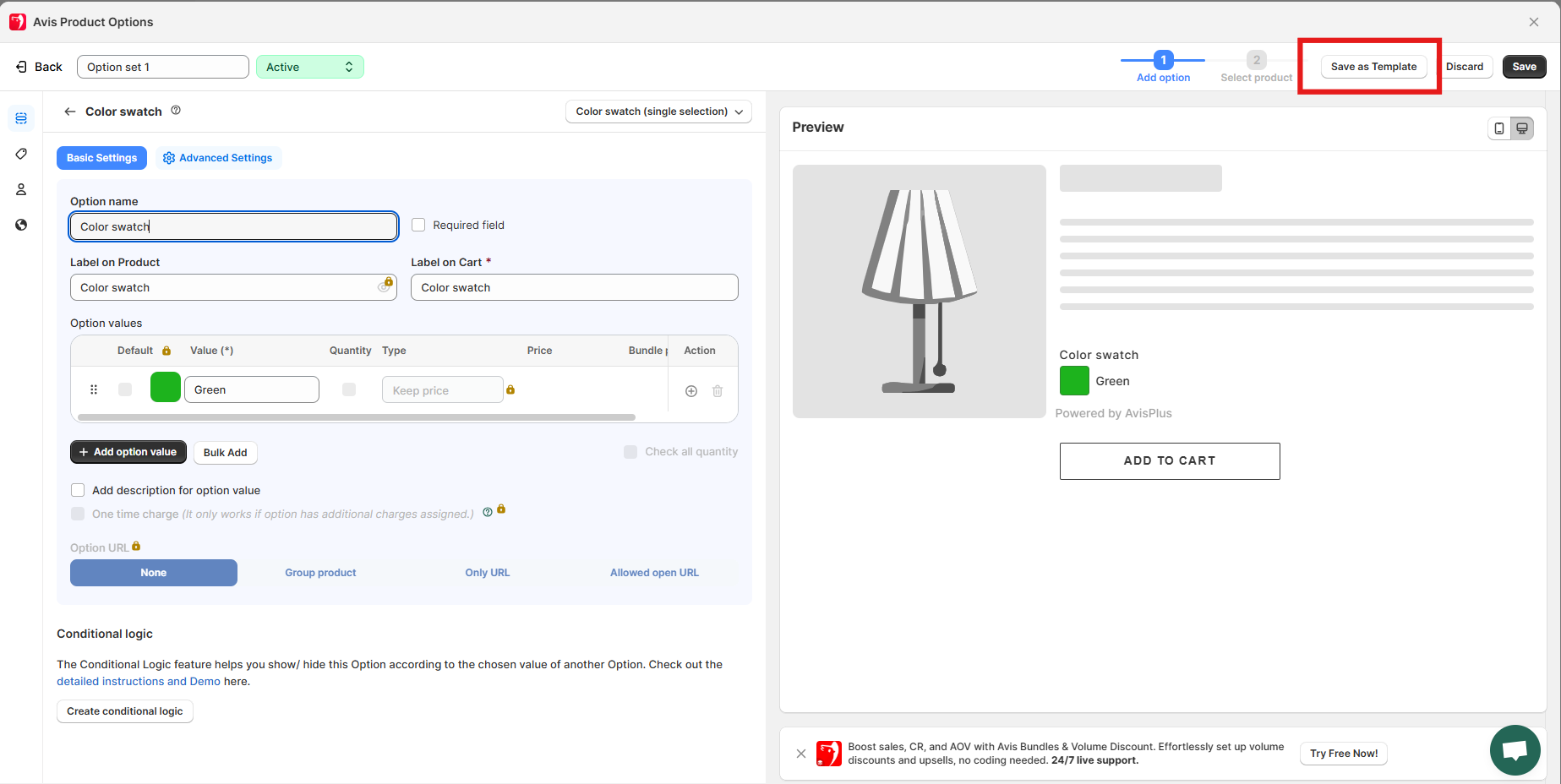Click the trash icon for Green value
The image size is (1561, 784).
[x=718, y=391]
